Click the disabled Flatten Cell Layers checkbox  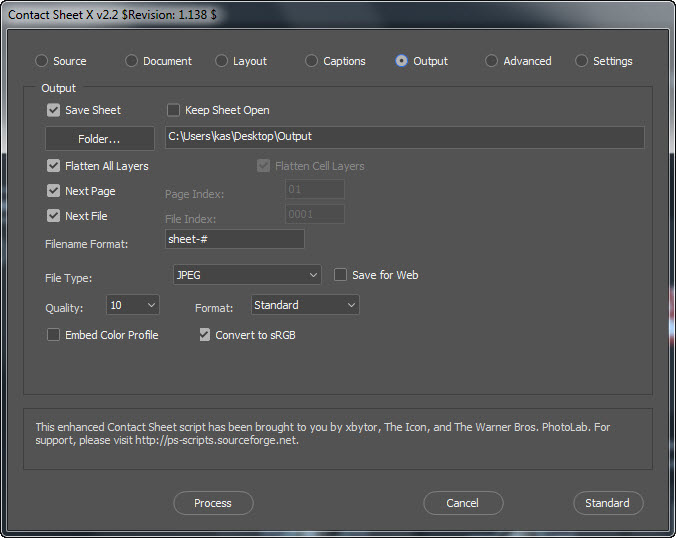pyautogui.click(x=263, y=166)
